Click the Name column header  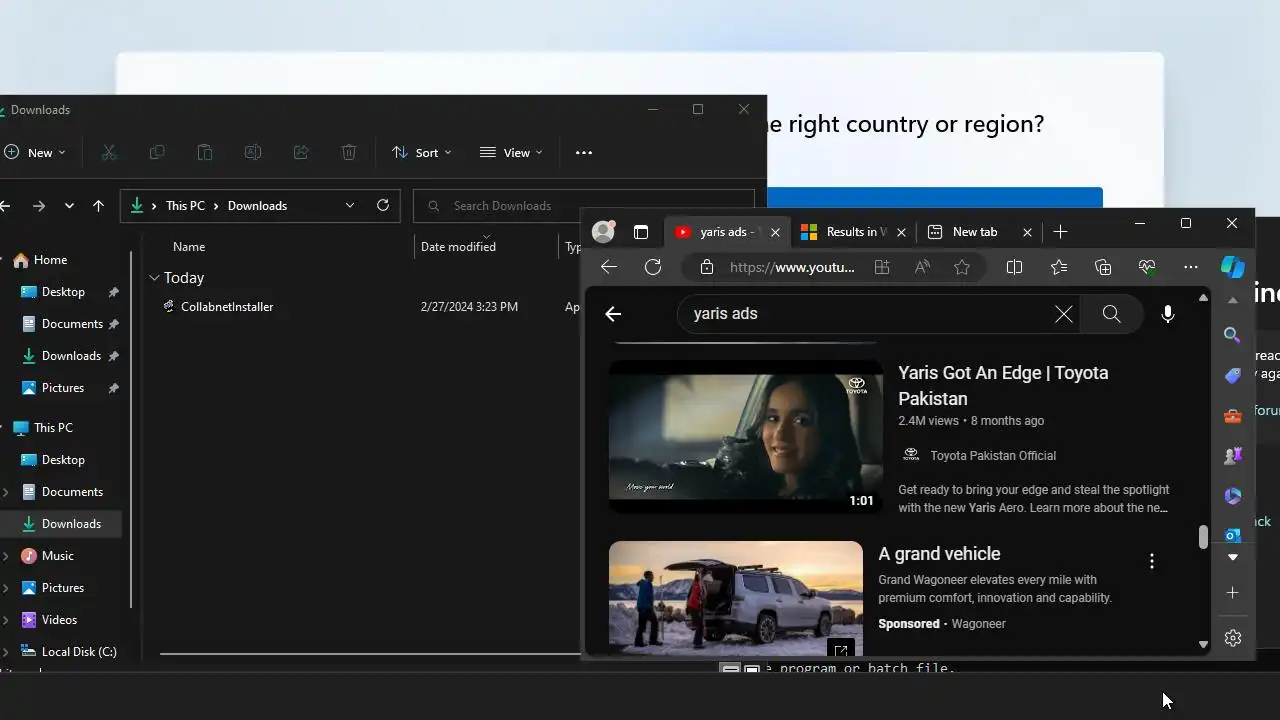pos(189,246)
